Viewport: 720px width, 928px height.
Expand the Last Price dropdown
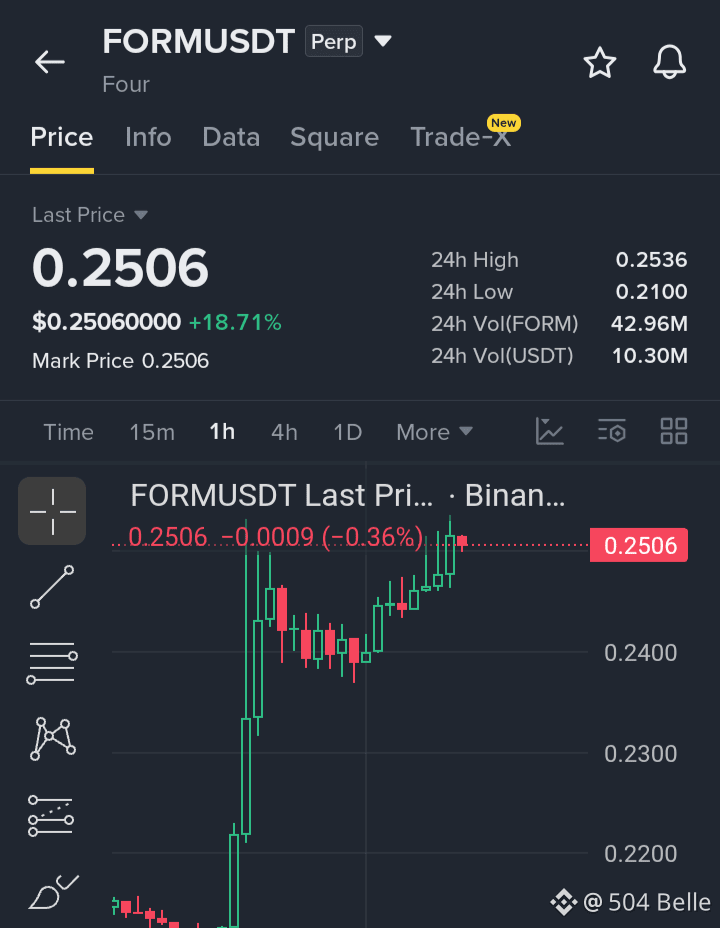point(90,215)
